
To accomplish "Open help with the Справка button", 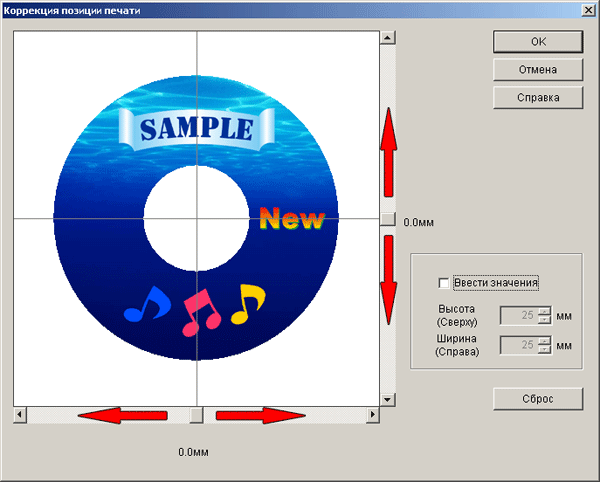I will click(x=538, y=98).
